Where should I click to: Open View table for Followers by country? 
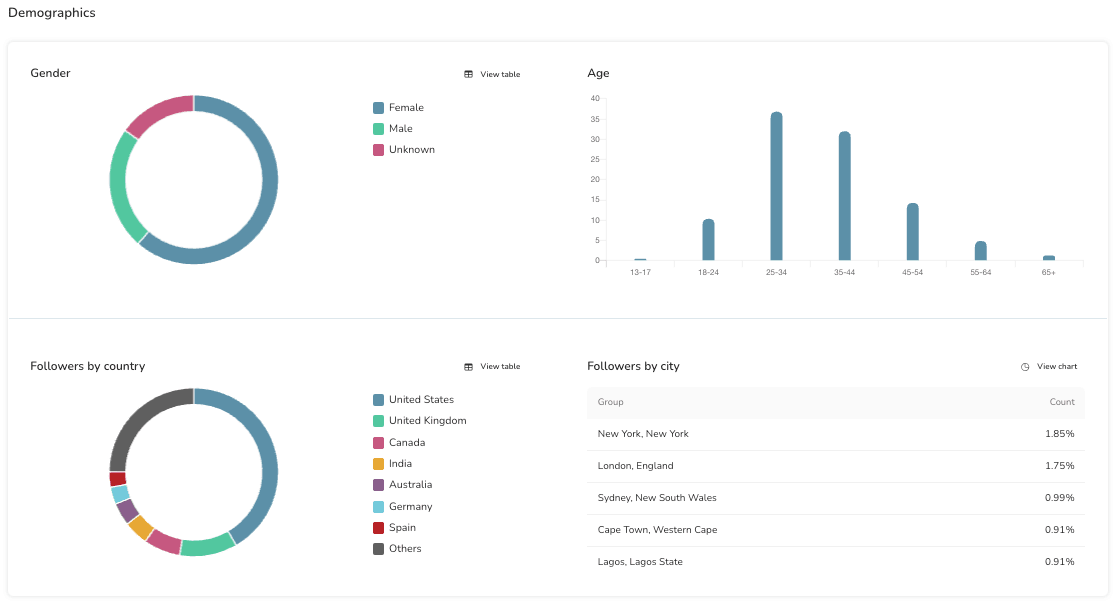(x=499, y=367)
